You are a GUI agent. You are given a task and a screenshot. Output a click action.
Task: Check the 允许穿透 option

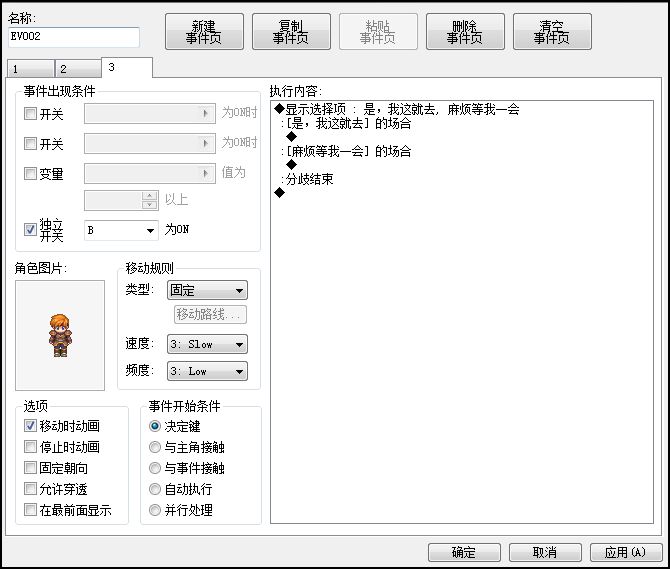pyautogui.click(x=30, y=489)
